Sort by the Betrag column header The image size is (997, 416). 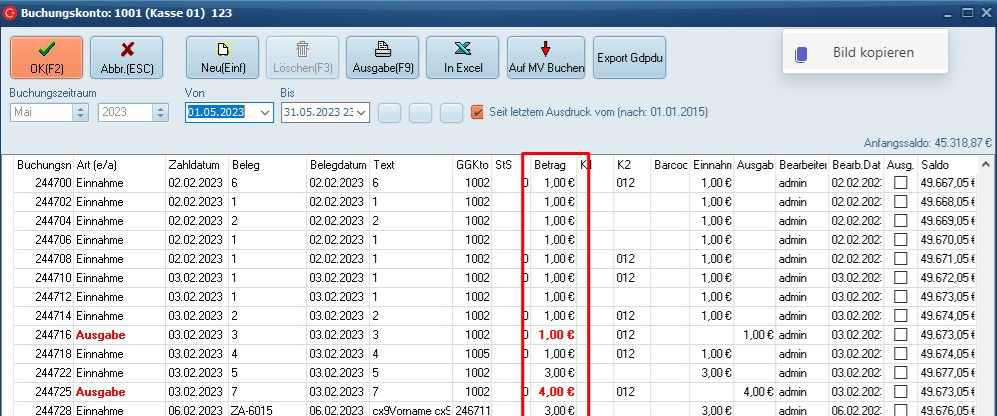pos(550,164)
